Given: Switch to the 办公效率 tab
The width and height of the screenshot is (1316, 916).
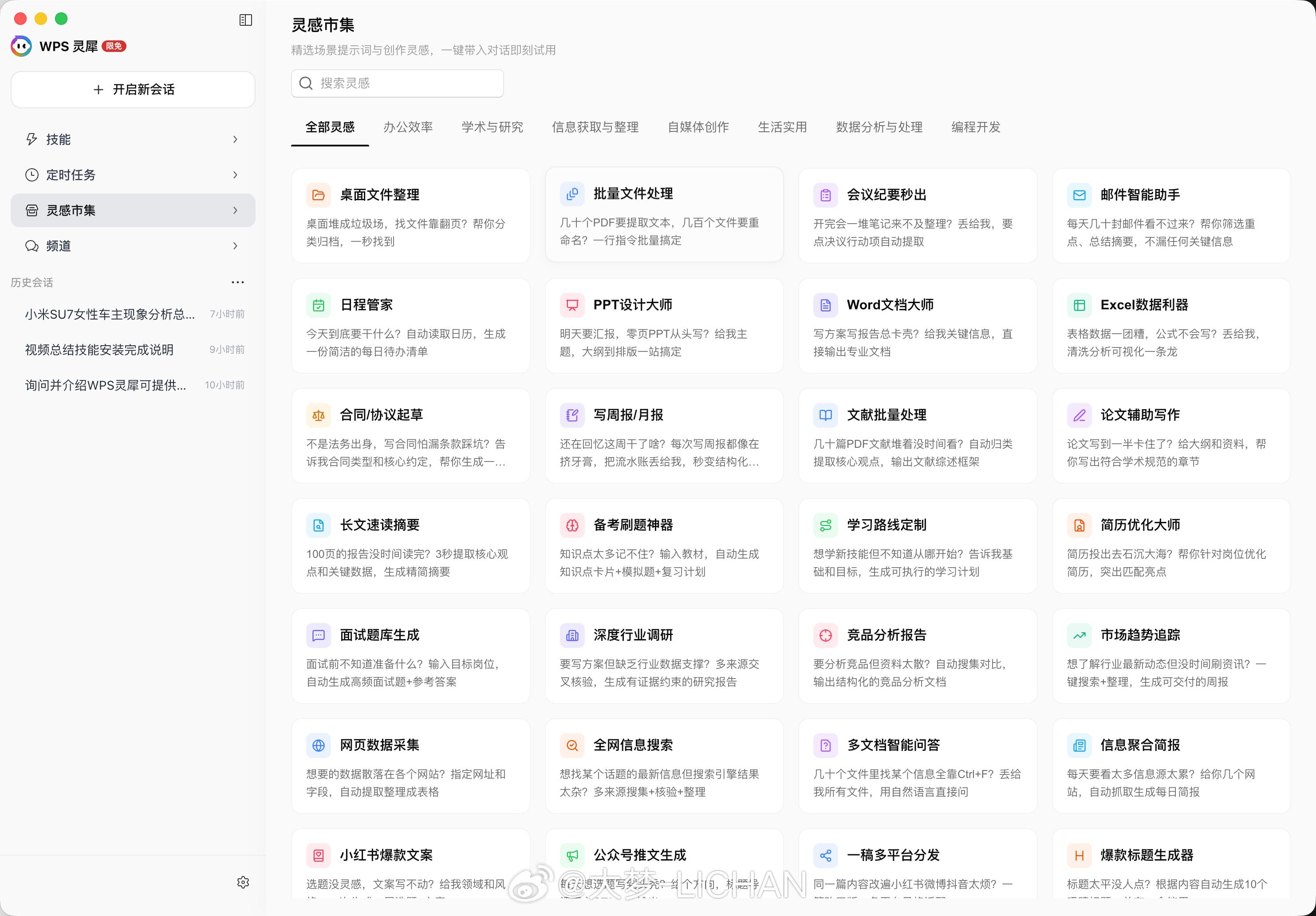Looking at the screenshot, I should [407, 127].
